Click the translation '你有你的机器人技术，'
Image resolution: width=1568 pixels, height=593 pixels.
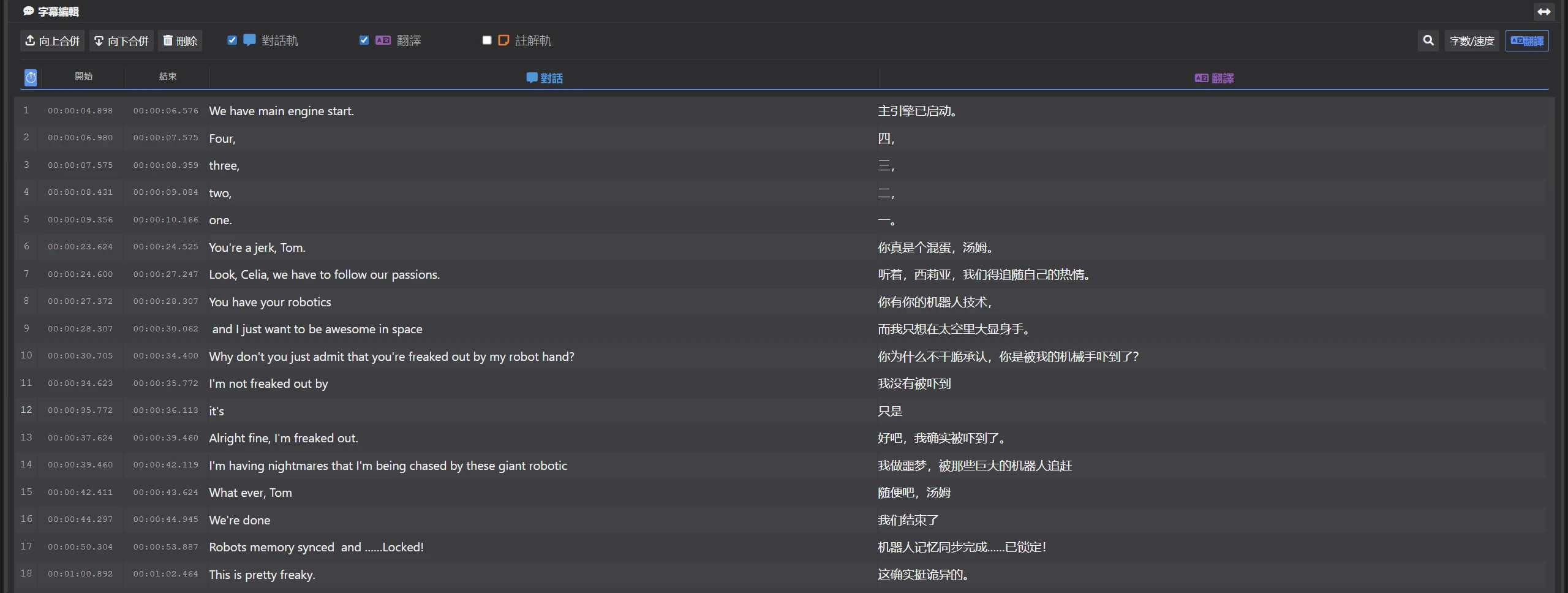pos(935,302)
